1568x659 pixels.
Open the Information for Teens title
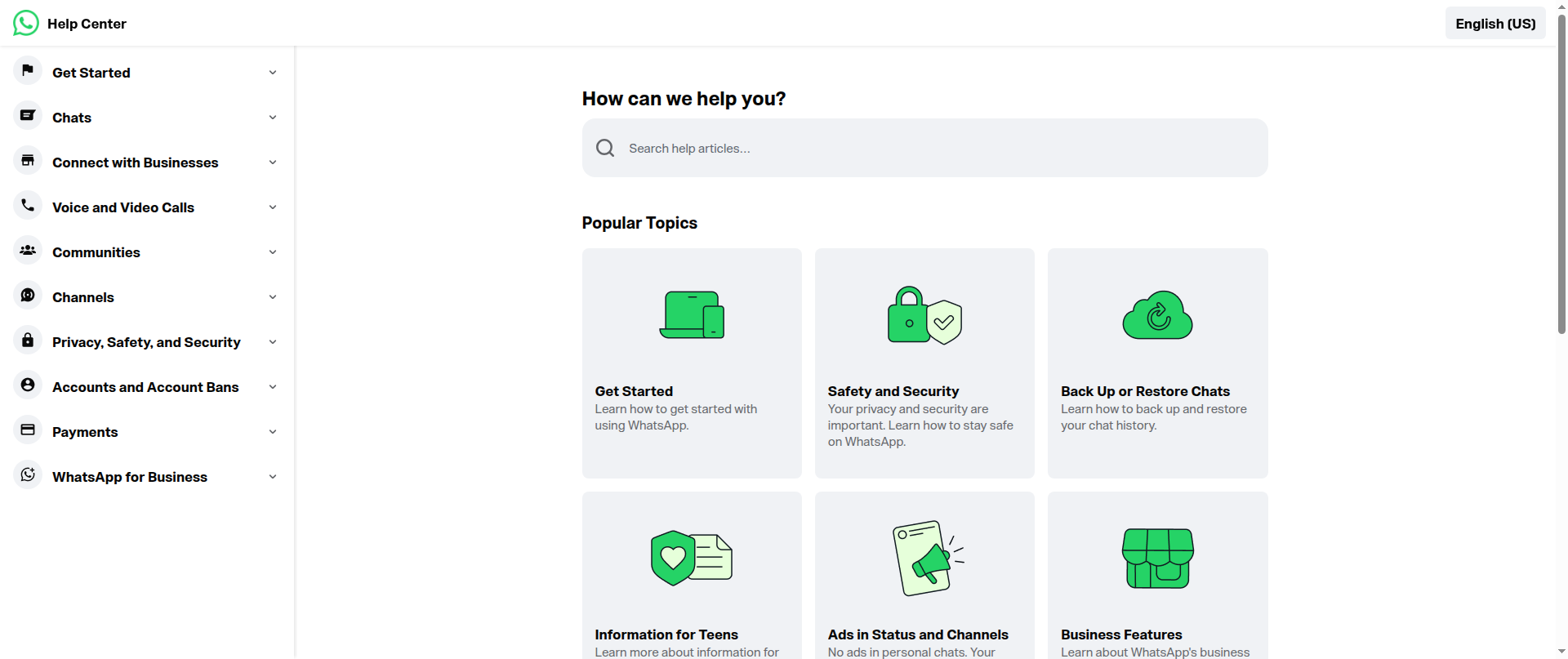coord(666,635)
